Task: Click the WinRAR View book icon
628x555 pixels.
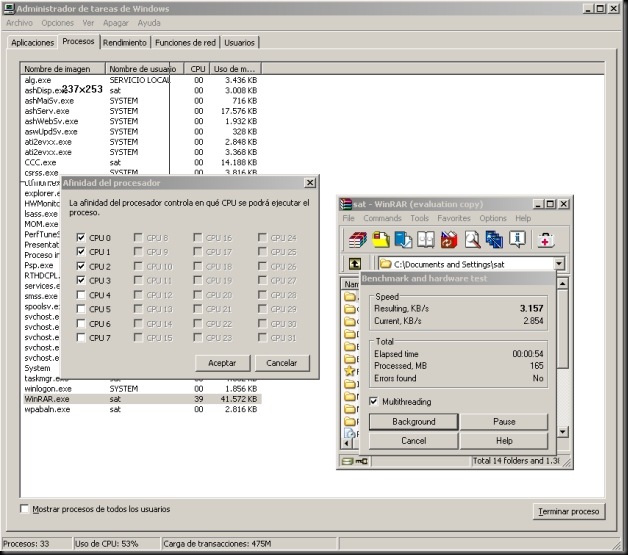Action: click(426, 239)
